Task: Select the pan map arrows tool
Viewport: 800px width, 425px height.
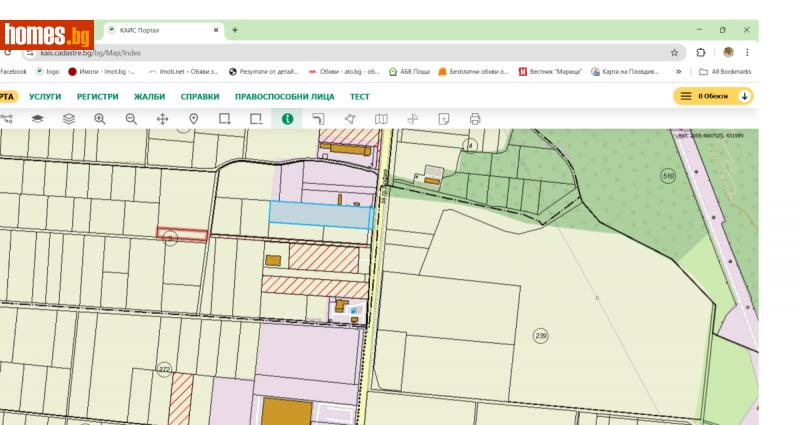Action: (x=162, y=118)
